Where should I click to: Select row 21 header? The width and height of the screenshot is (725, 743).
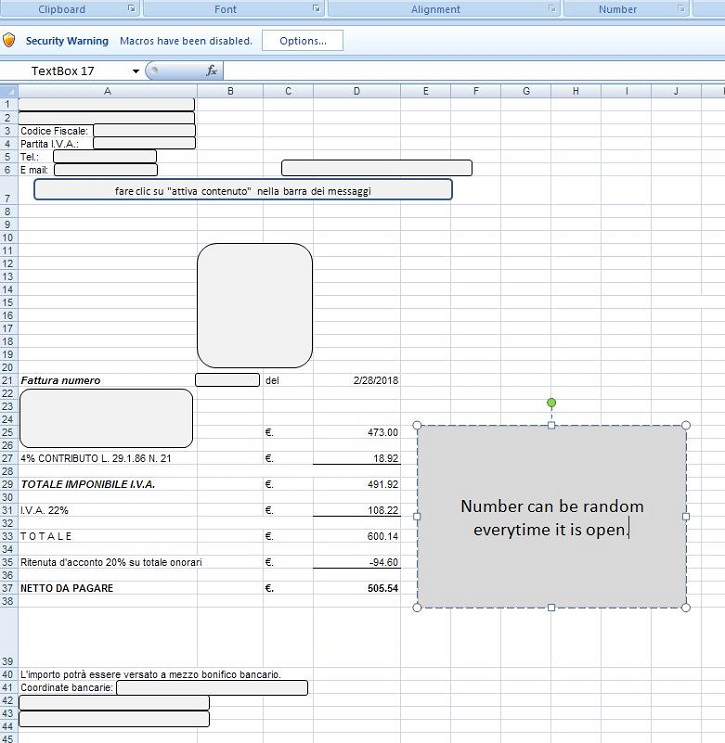(x=9, y=381)
